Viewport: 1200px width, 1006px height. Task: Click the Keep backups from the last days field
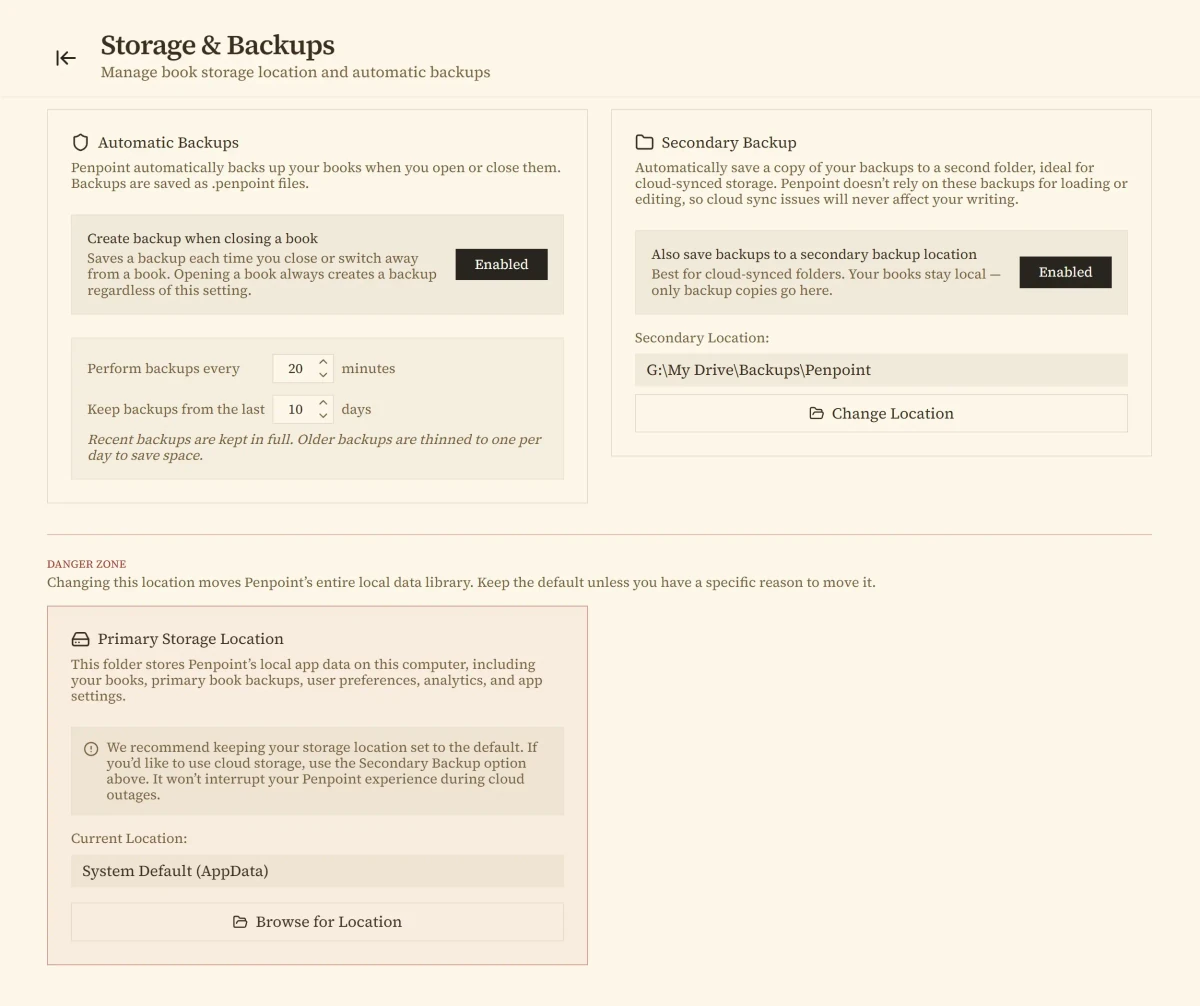pos(303,409)
